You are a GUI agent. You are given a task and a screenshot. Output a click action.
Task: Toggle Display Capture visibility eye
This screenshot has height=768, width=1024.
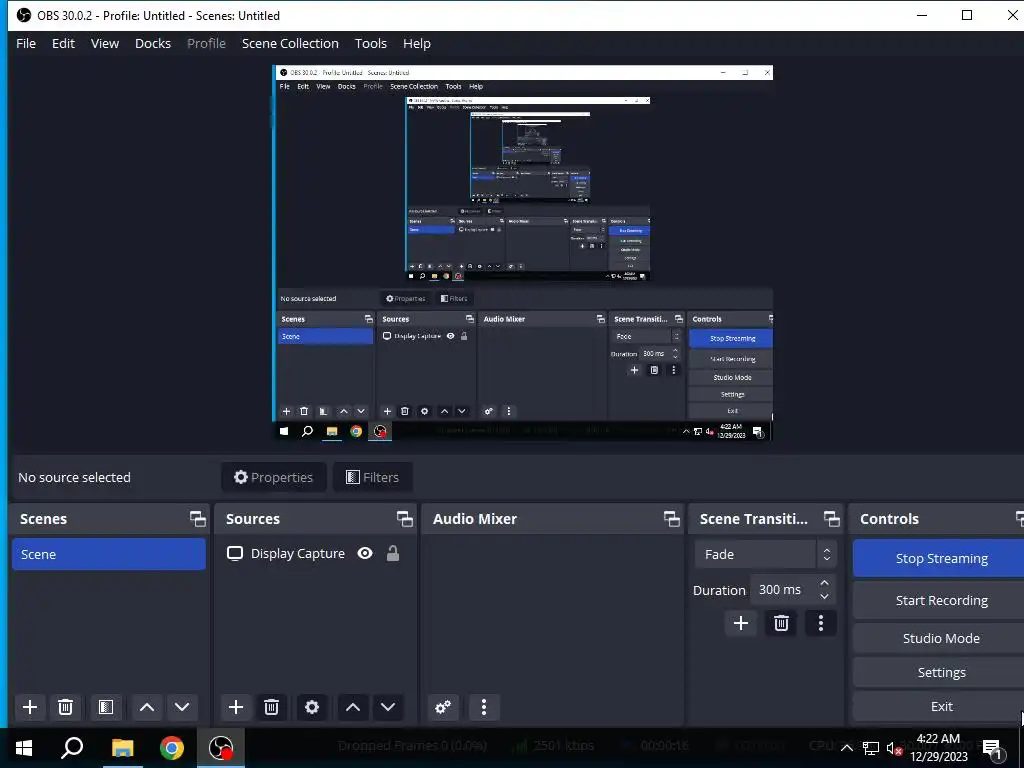pos(365,554)
